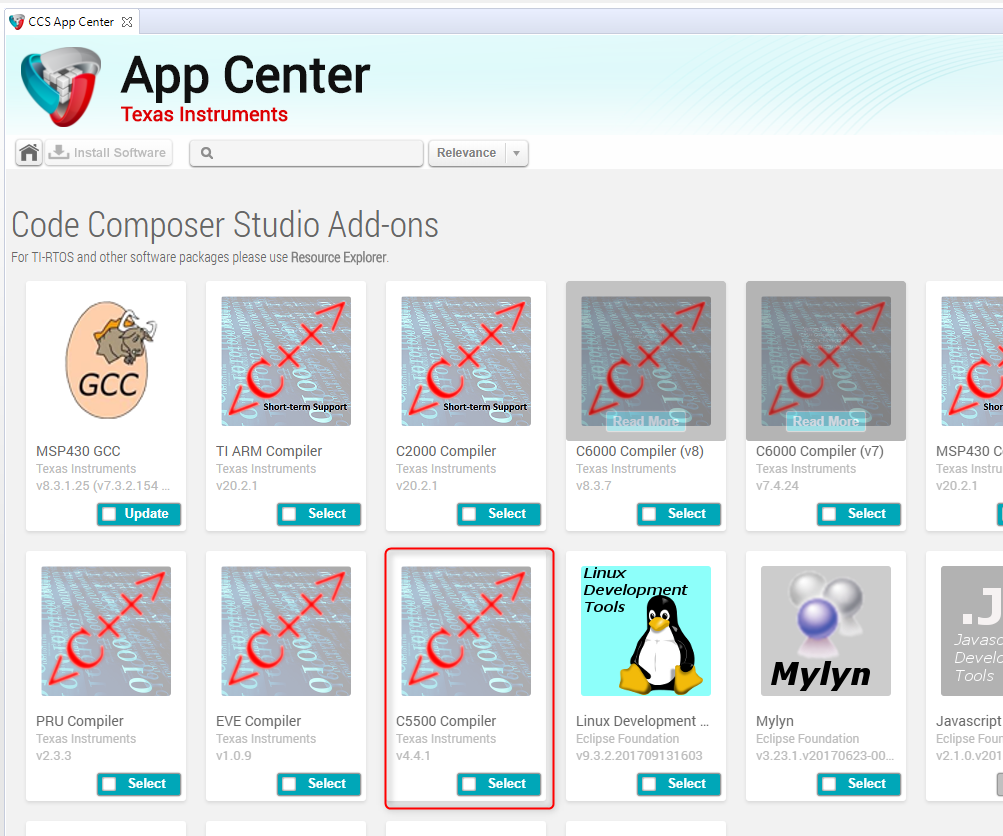Image resolution: width=1003 pixels, height=836 pixels.
Task: Click the C5500 Compiler title text
Action: coord(446,721)
